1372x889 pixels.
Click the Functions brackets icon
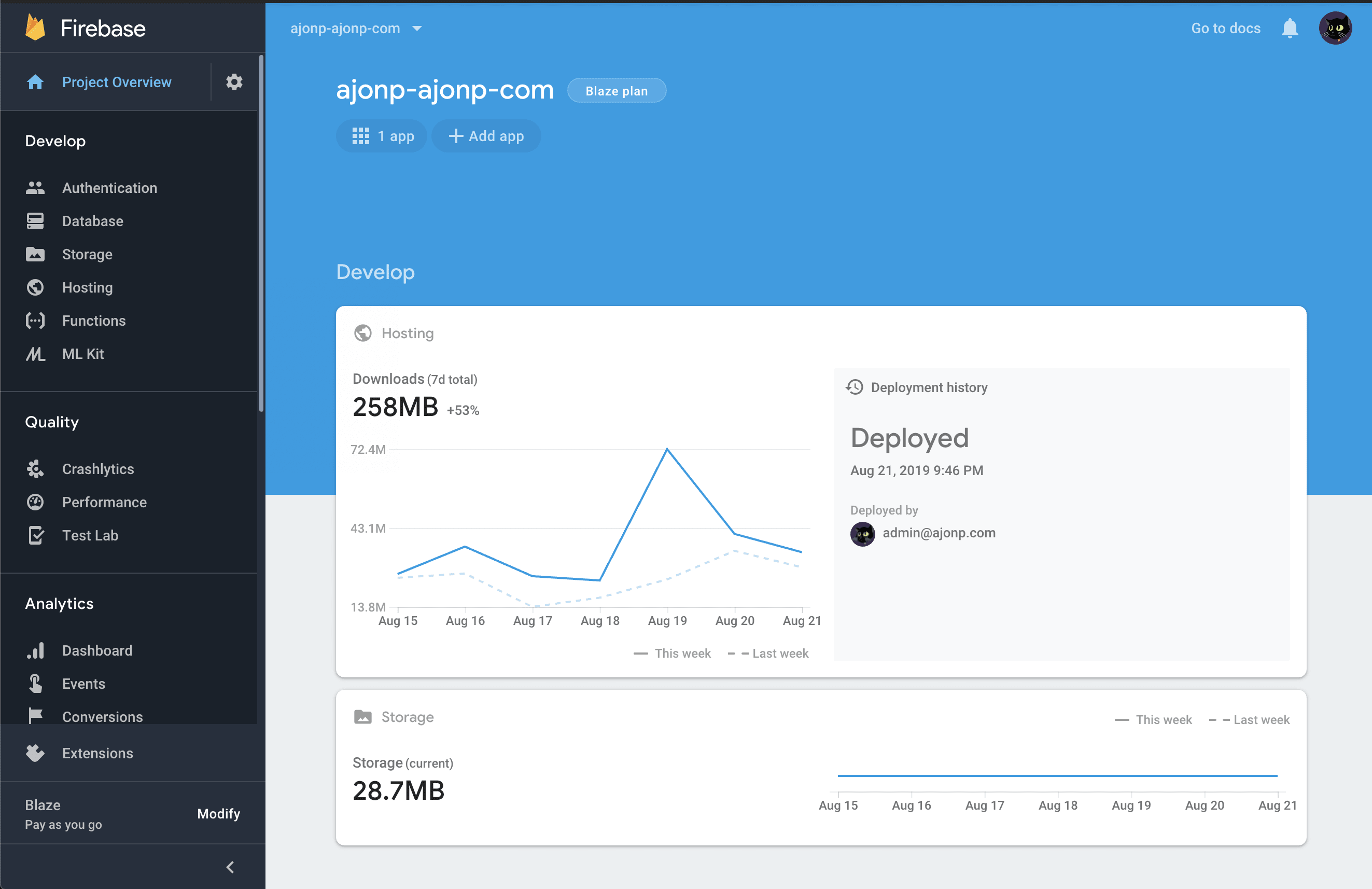35,321
